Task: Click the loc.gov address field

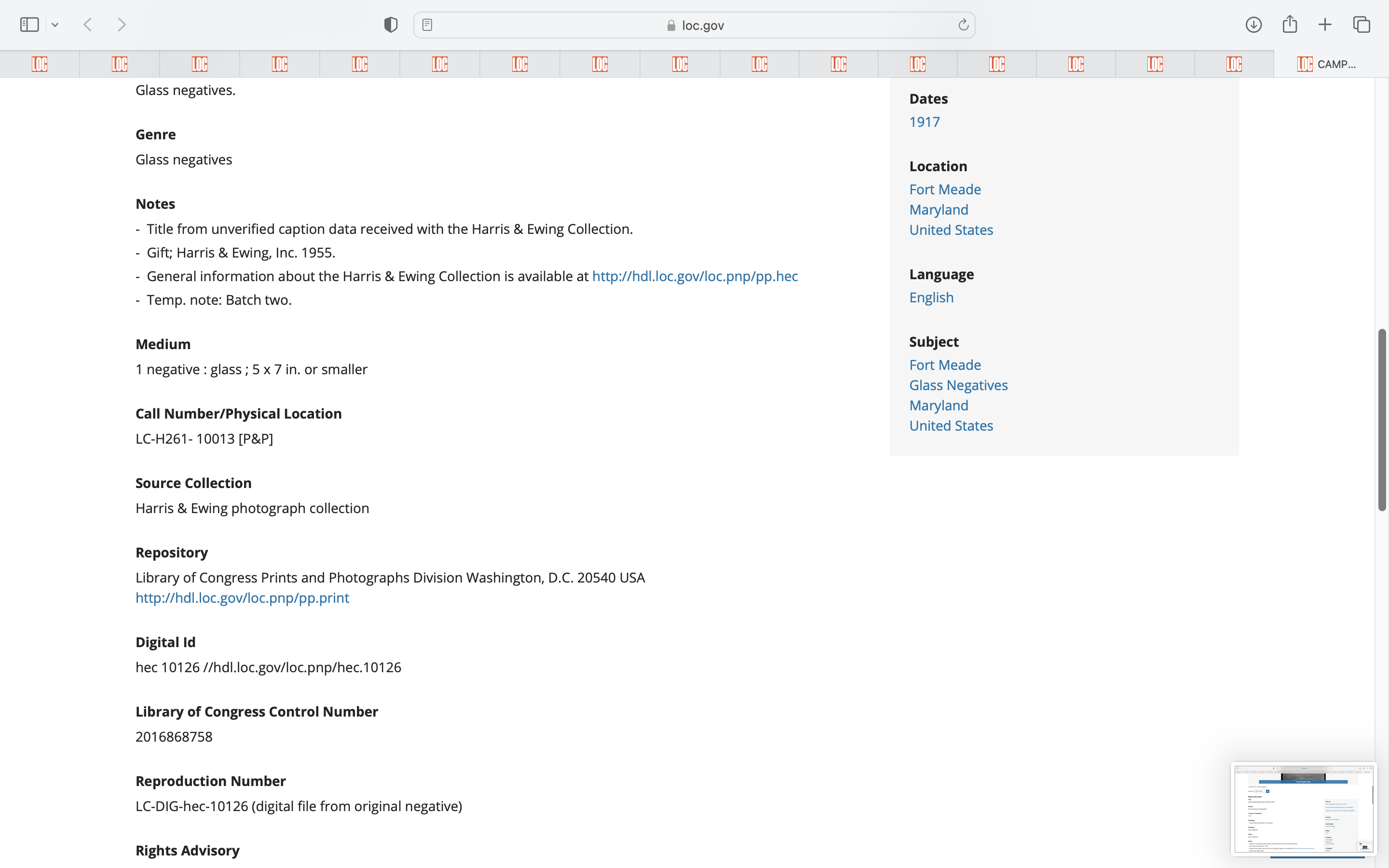Action: click(694, 25)
